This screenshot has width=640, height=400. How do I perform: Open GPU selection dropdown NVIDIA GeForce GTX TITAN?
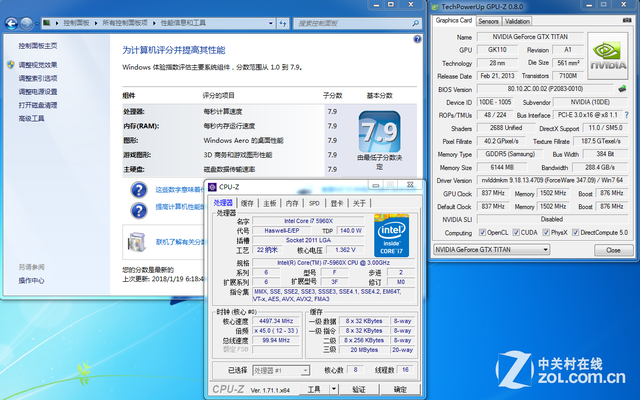(491, 249)
